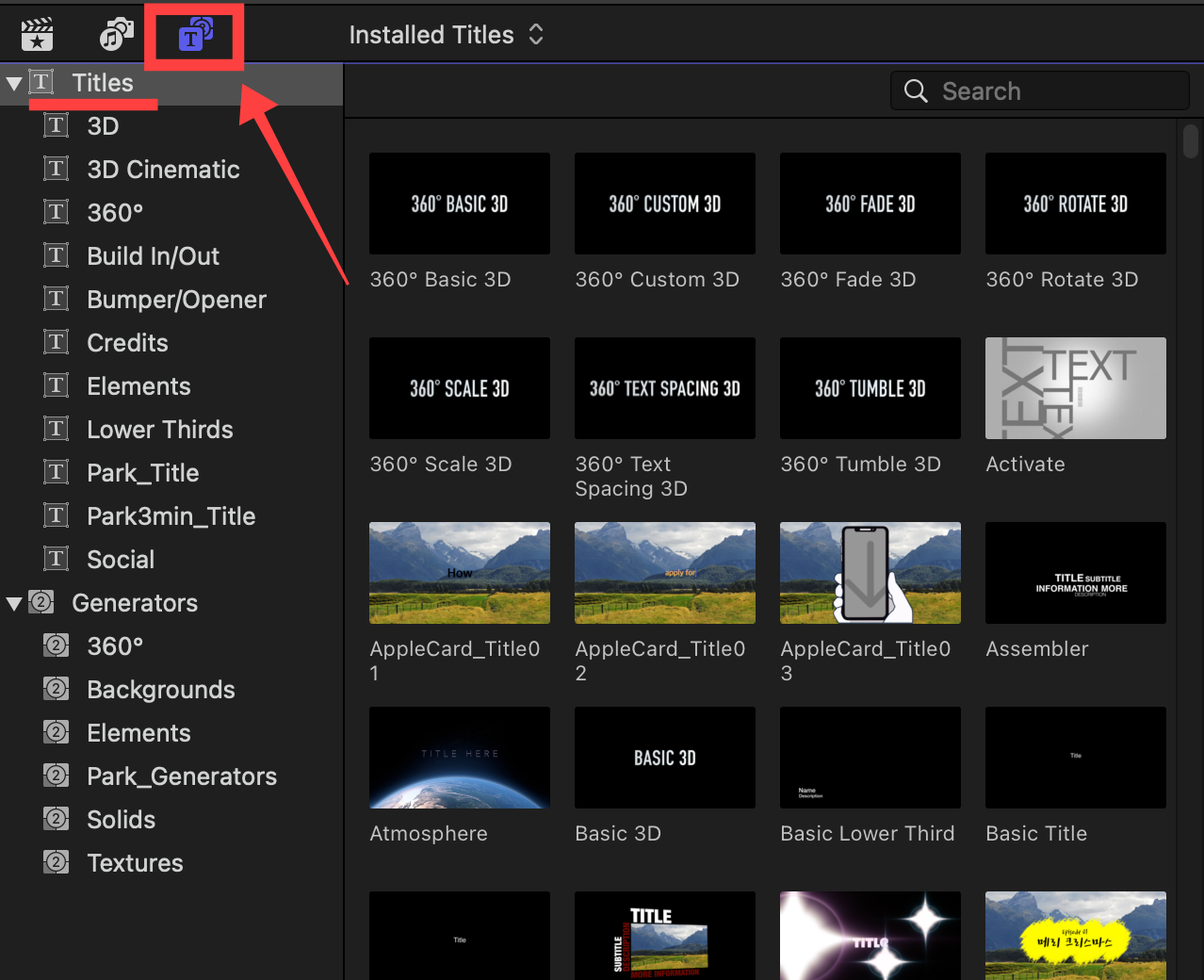This screenshot has width=1204, height=980.
Task: Select the 360° Tumble 3D title thumbnail
Action: coord(870,388)
